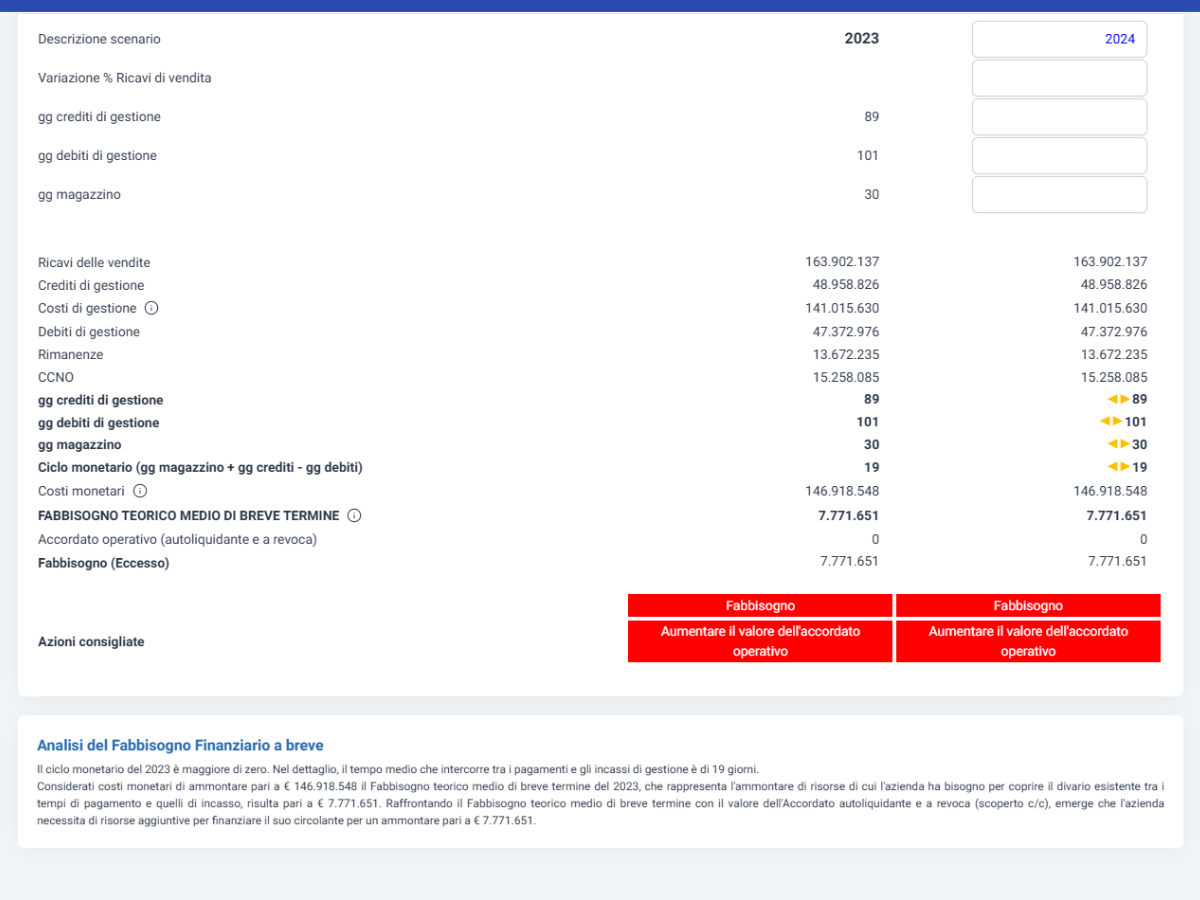Click the Accordato operativo row label
Image resolution: width=1200 pixels, height=900 pixels.
click(x=177, y=540)
